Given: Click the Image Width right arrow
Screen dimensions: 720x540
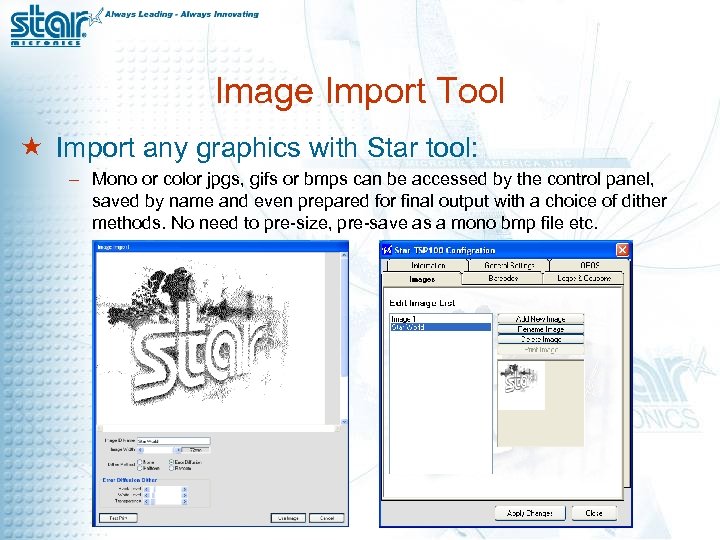Looking at the screenshot, I should point(178,450).
